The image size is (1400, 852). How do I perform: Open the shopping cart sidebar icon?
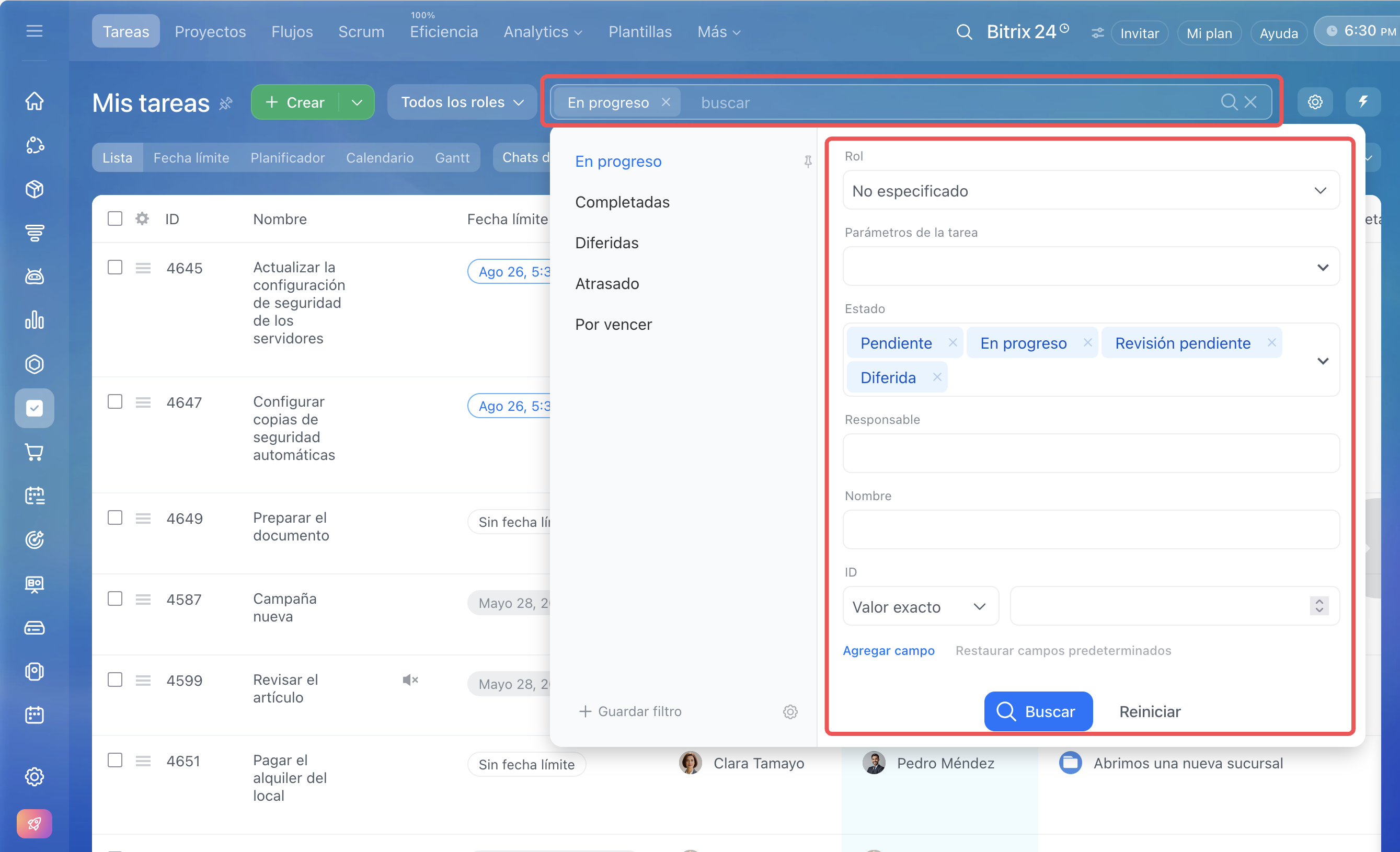(x=34, y=452)
